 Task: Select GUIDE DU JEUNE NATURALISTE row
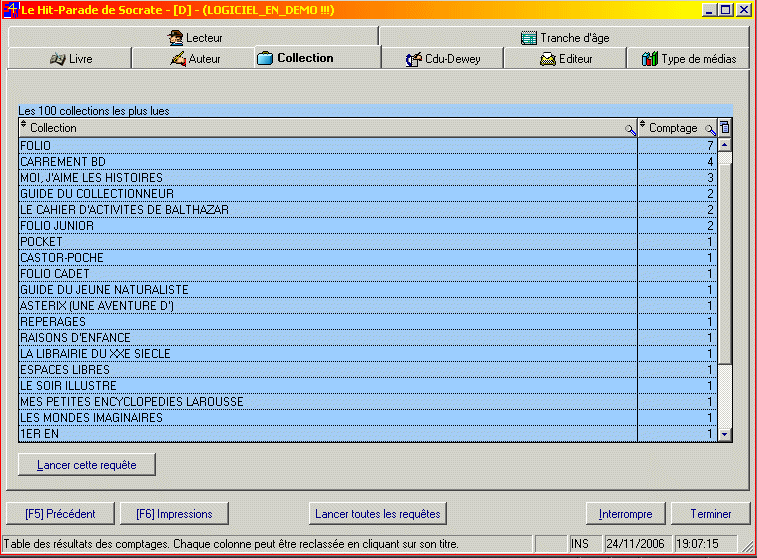pyautogui.click(x=367, y=289)
